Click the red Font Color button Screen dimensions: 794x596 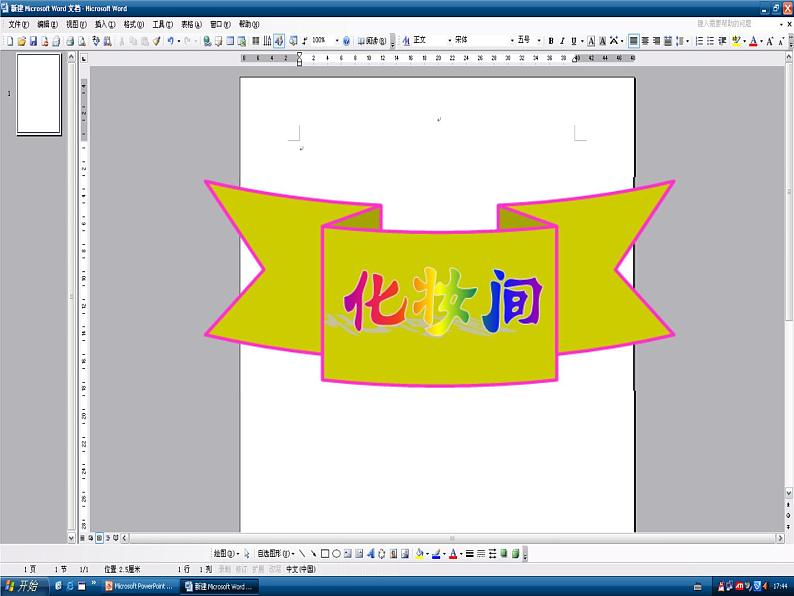pos(751,41)
